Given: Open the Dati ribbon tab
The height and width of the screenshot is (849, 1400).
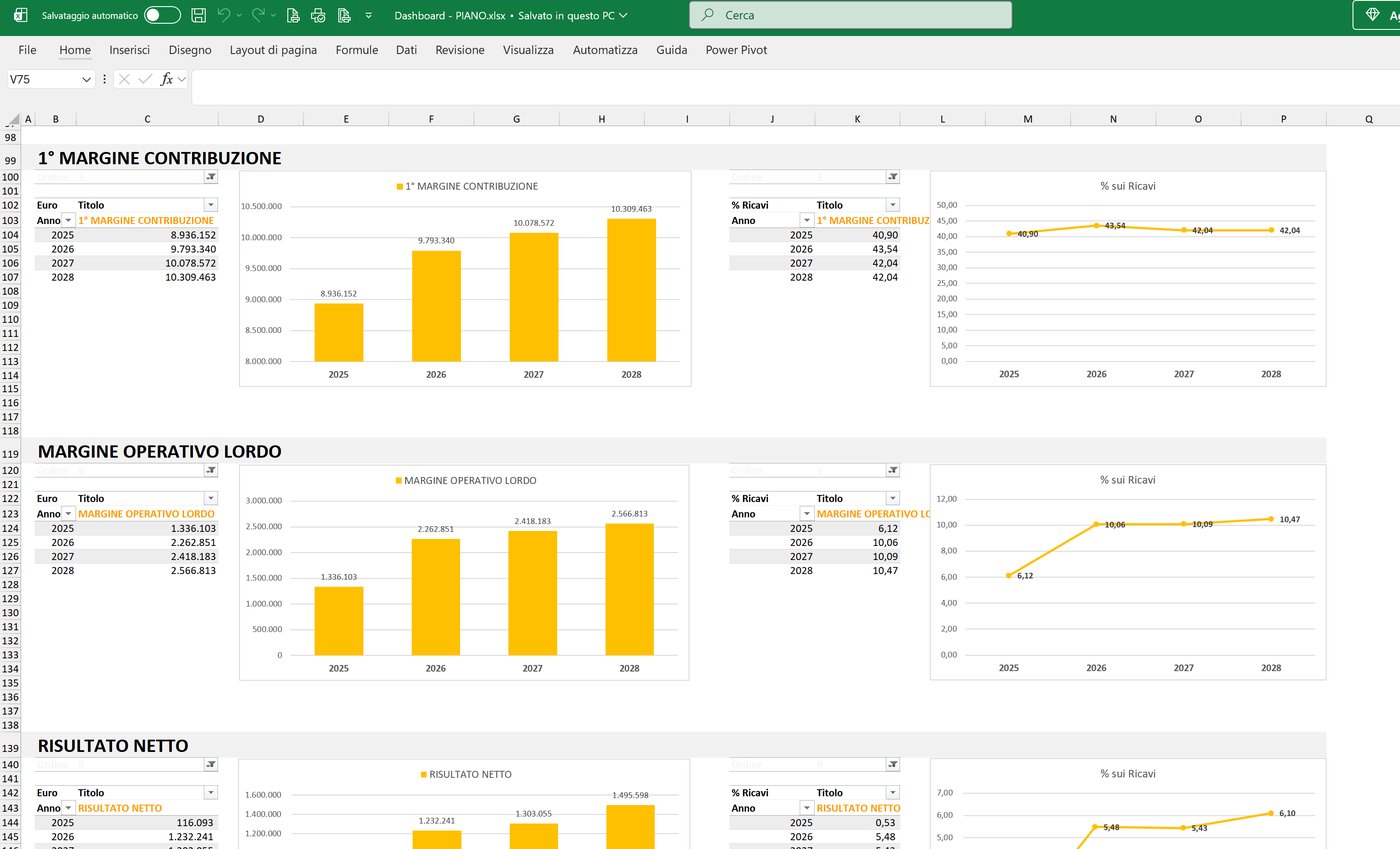Looking at the screenshot, I should [x=406, y=50].
